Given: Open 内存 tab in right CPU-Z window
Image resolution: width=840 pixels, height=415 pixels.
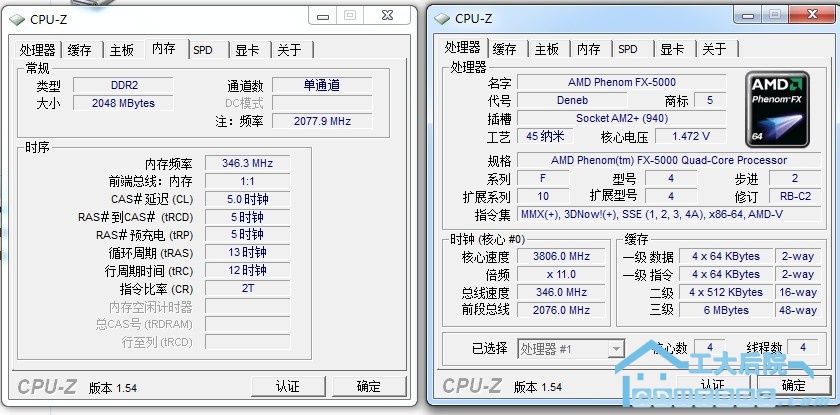Looking at the screenshot, I should [x=589, y=49].
